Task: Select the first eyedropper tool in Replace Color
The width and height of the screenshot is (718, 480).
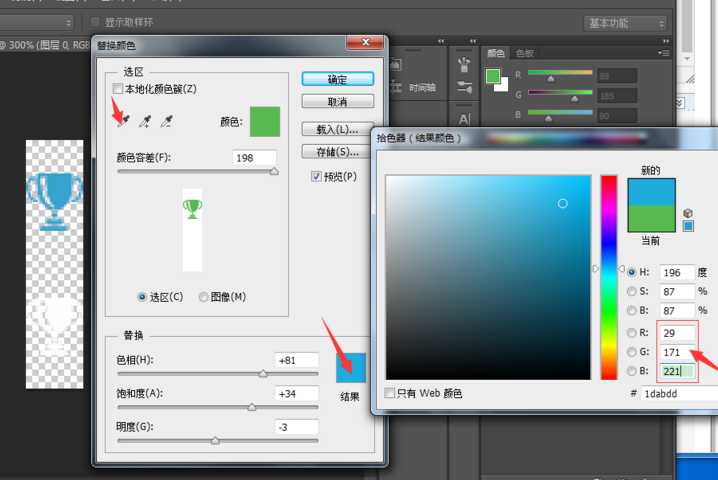Action: pos(124,121)
